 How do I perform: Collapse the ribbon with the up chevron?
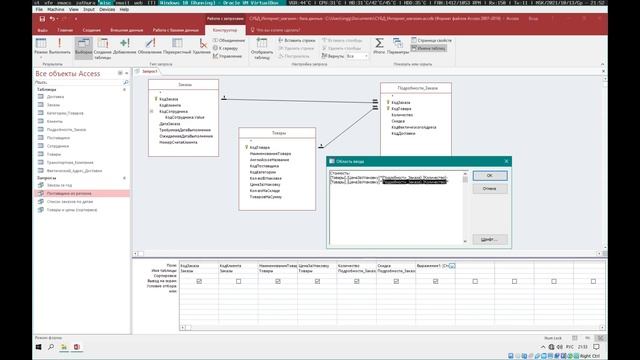pos(602,64)
